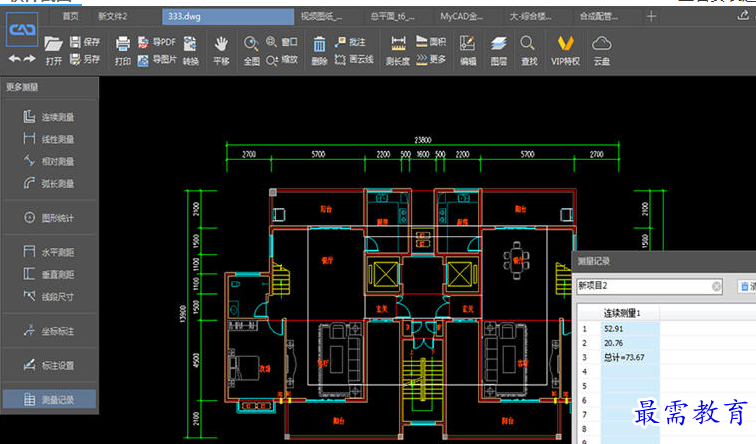Choose 垂直测距 vertical distance
The image size is (756, 444).
49,274
